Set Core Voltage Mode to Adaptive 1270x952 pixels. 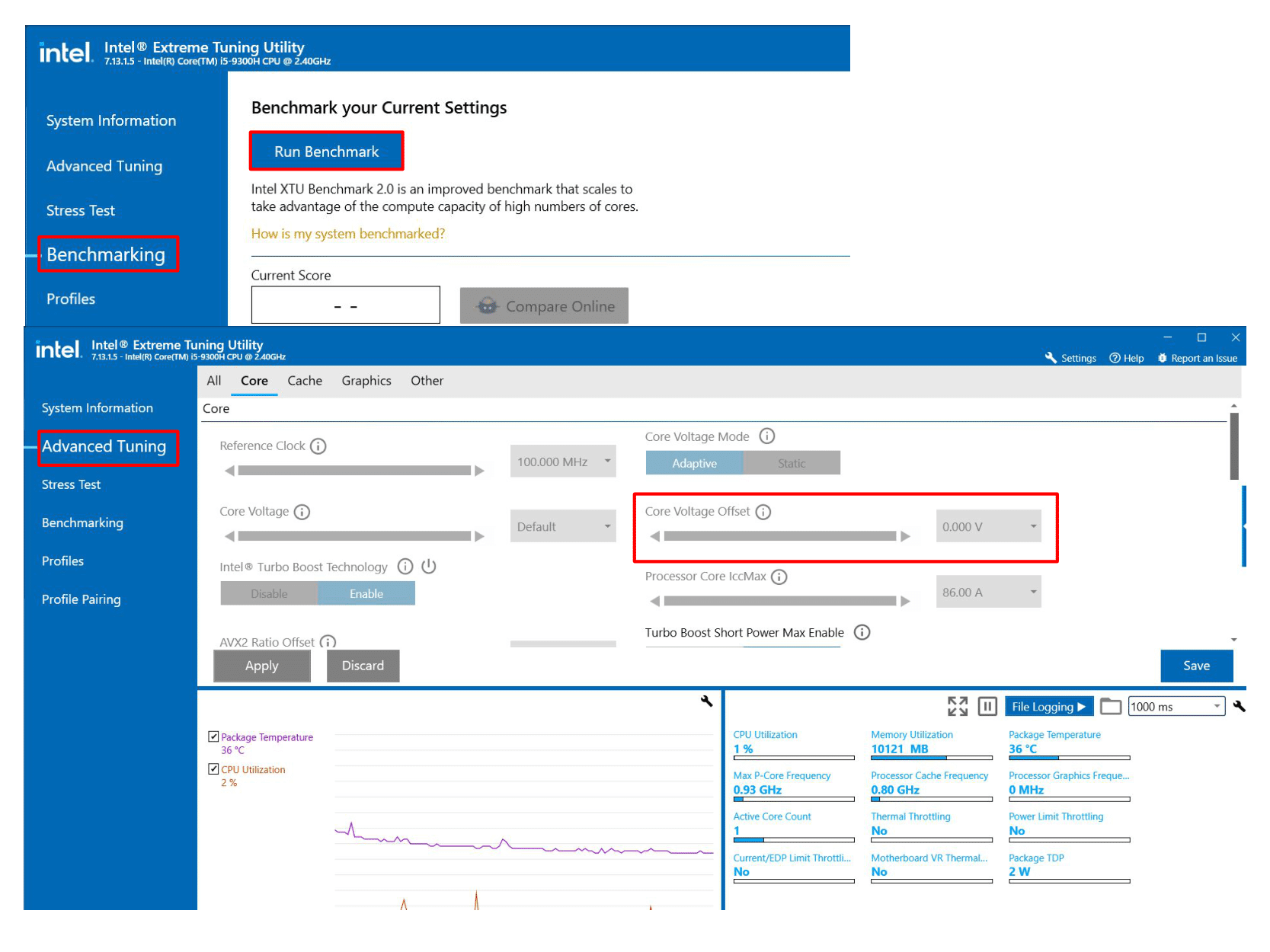point(694,463)
